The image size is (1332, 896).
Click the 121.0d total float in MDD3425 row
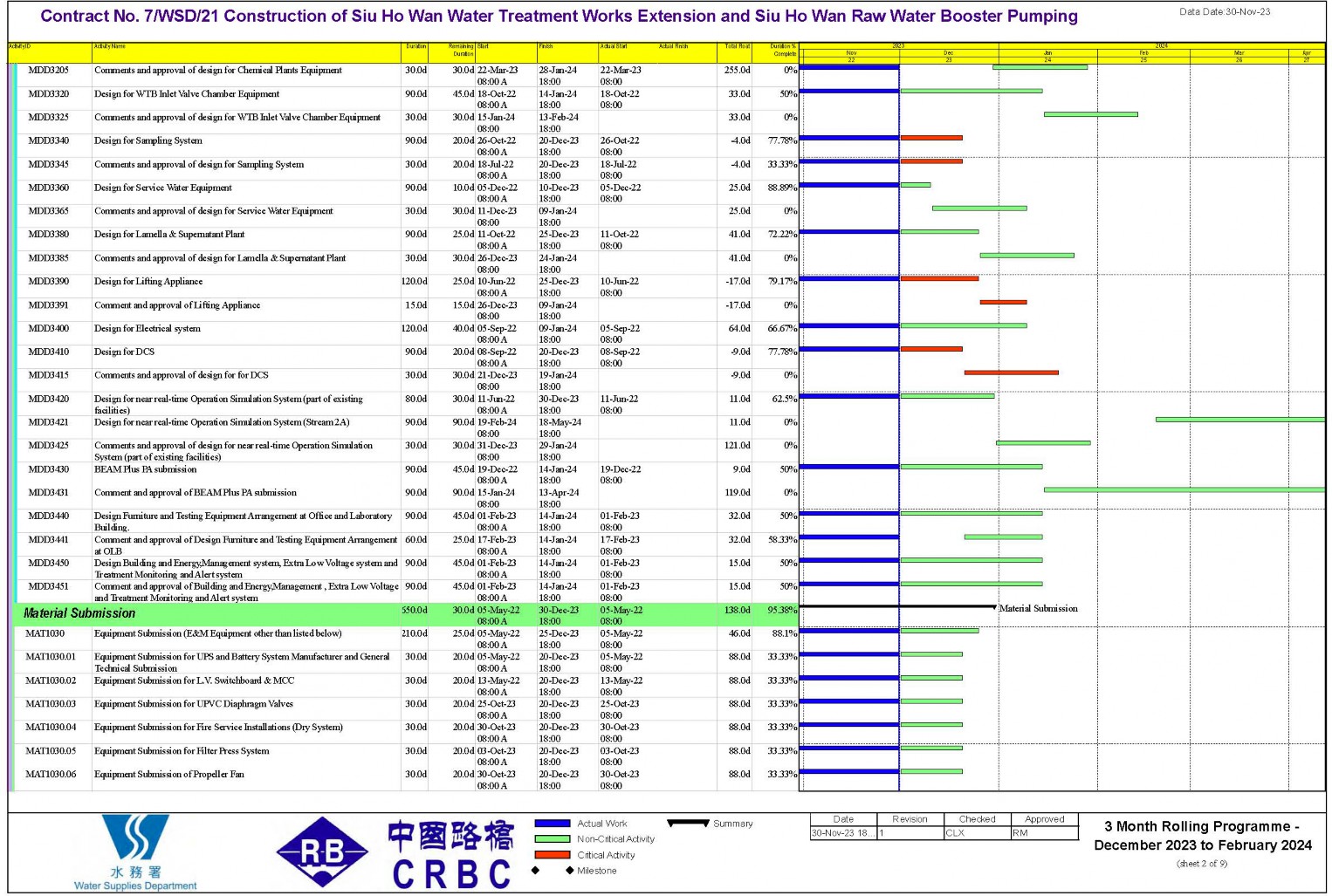[x=738, y=447]
